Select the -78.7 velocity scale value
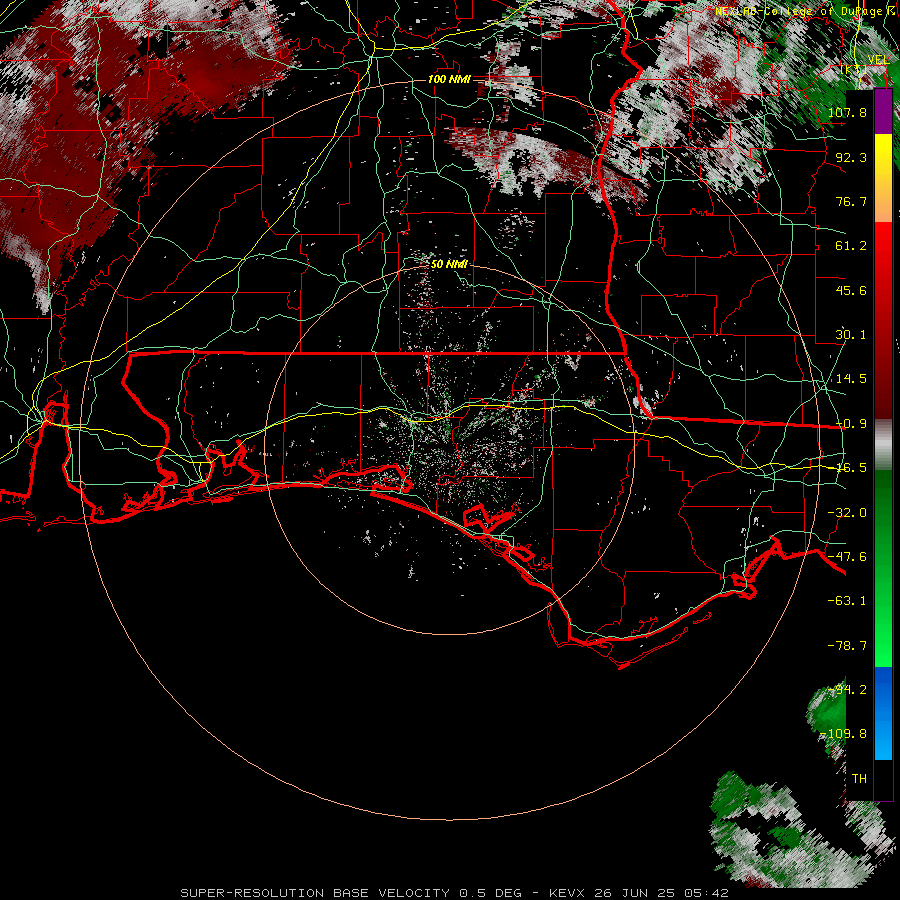The image size is (900, 900). click(847, 646)
